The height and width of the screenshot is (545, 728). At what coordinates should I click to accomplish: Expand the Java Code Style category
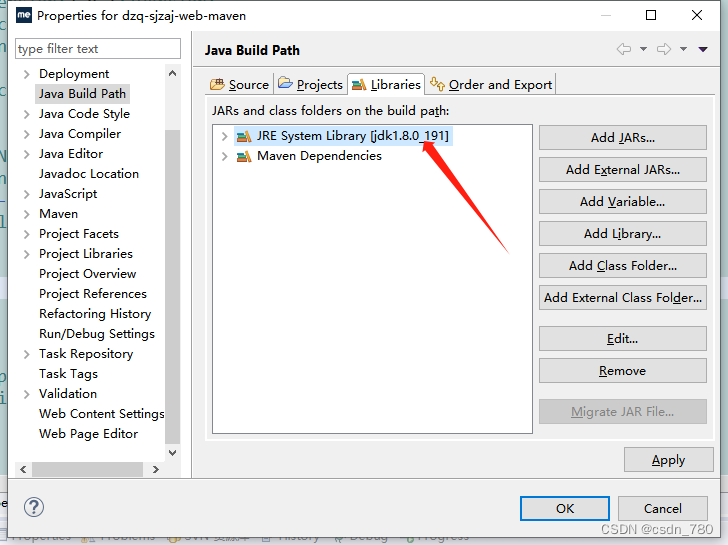26,114
